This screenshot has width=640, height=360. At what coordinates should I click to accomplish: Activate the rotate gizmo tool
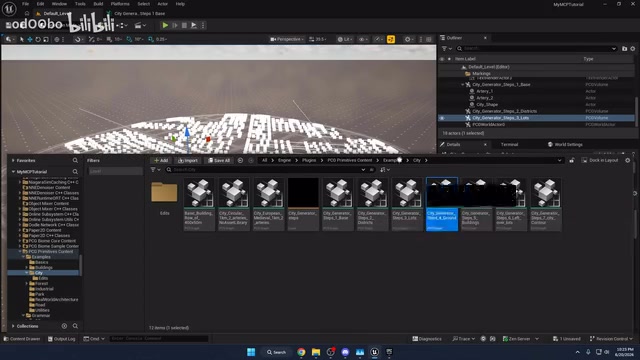38,39
